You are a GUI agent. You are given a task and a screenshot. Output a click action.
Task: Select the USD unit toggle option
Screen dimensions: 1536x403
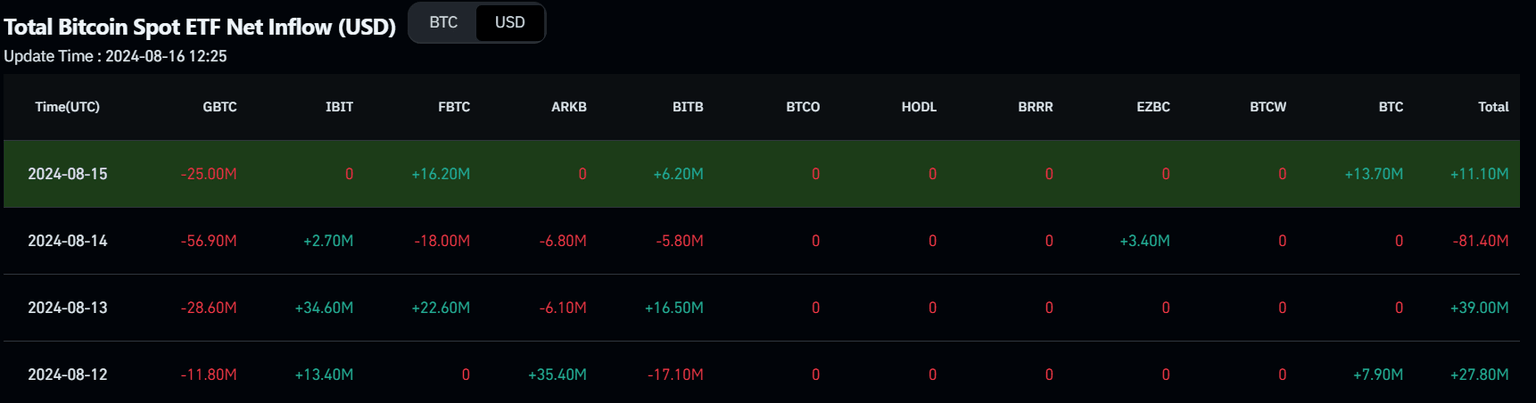[510, 22]
